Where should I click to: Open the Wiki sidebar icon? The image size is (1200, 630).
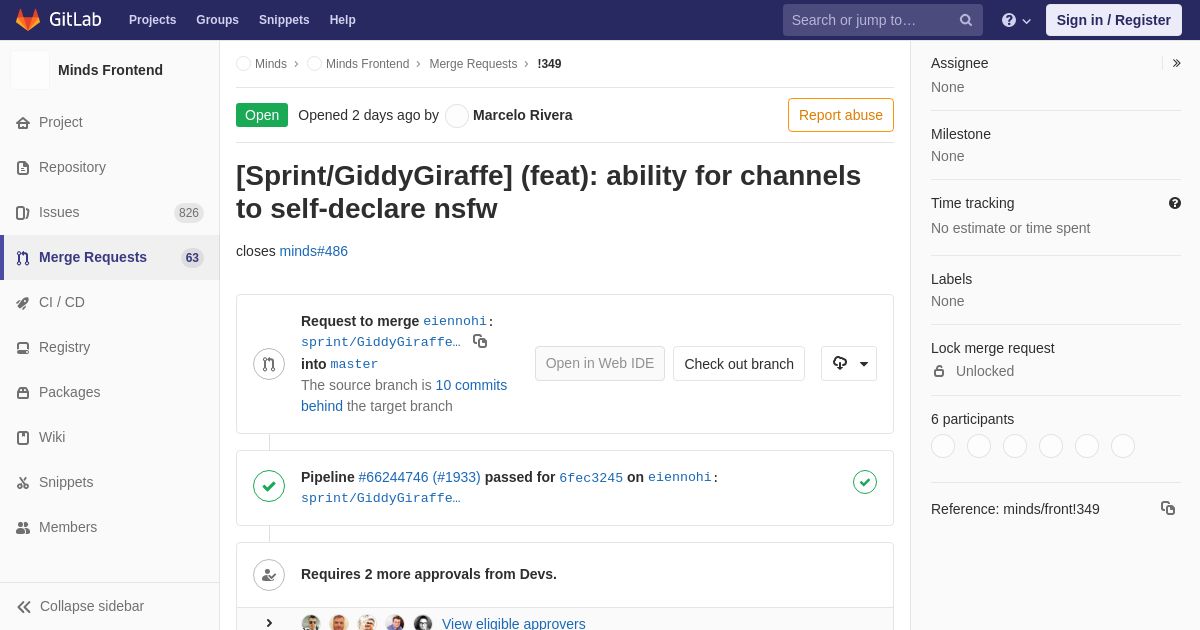[x=23, y=437]
